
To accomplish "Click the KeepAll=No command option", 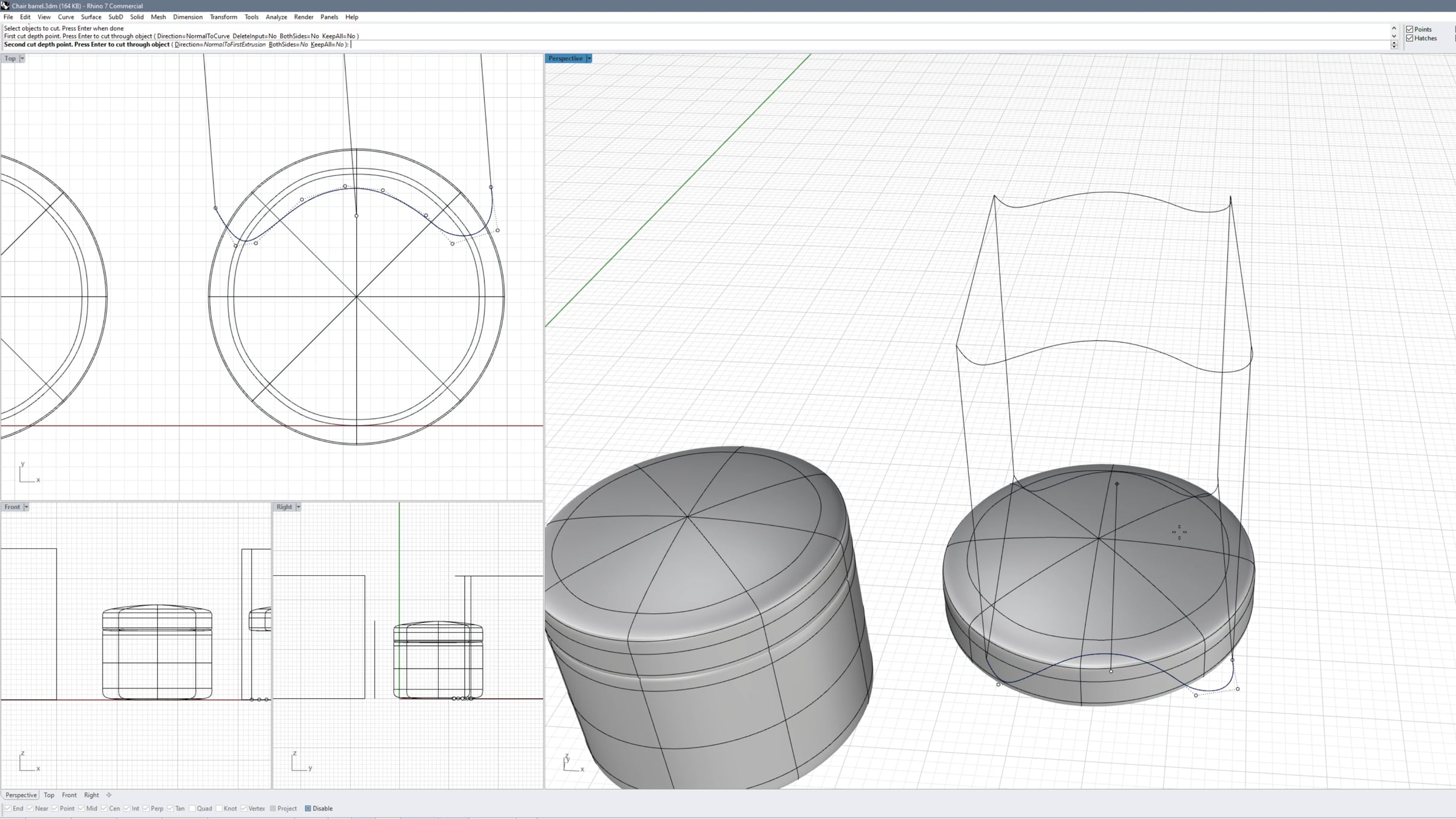I will pos(327,44).
